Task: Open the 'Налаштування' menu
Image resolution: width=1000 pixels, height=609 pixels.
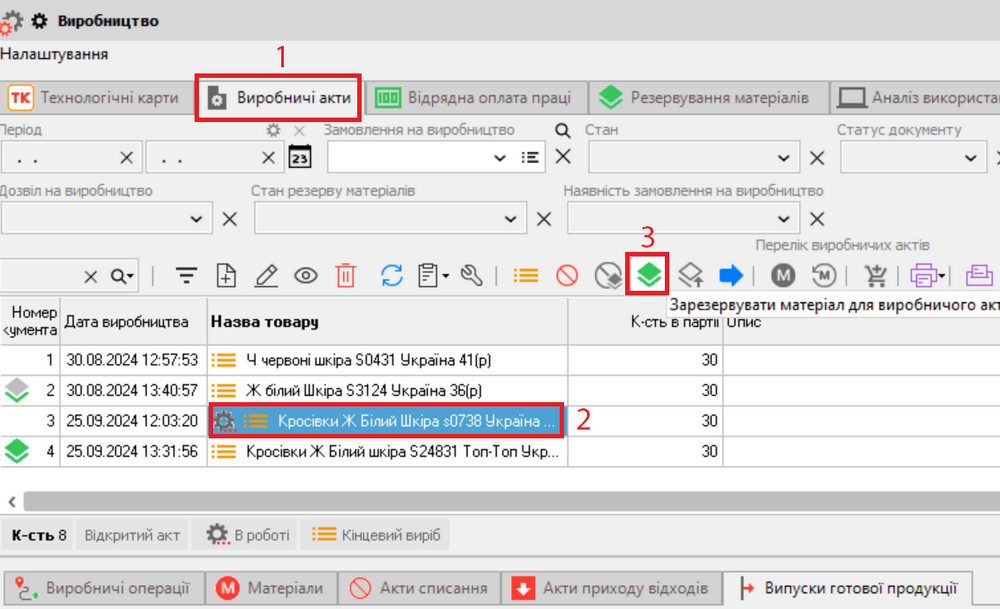Action: [x=55, y=54]
